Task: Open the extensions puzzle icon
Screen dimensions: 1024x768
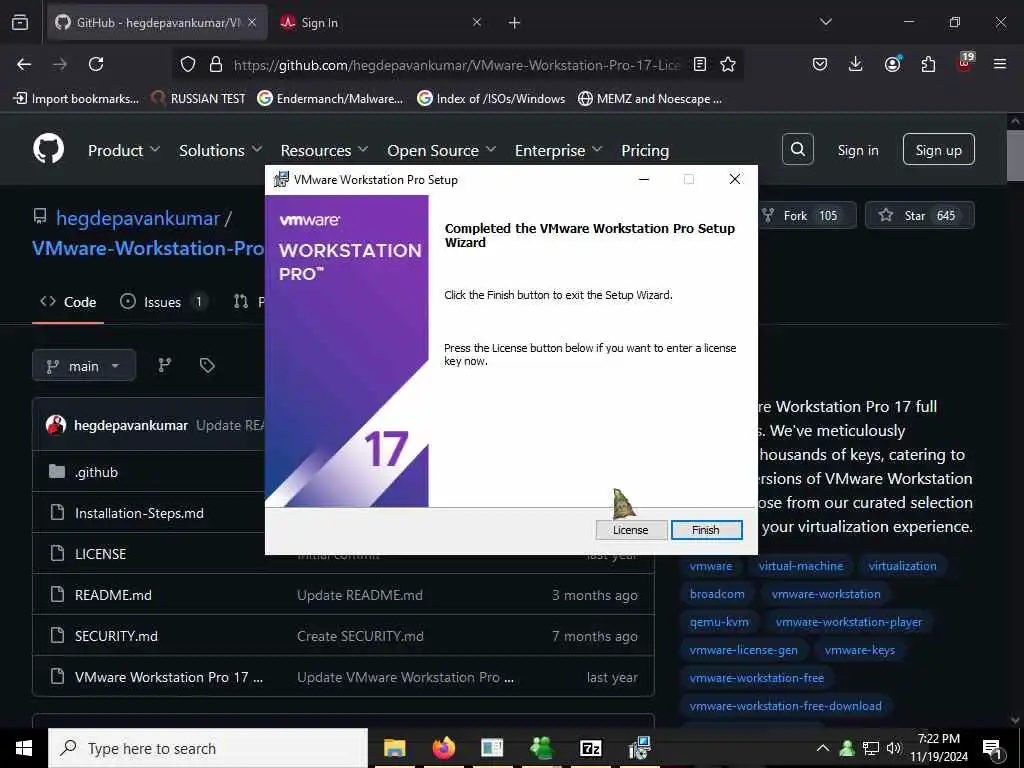Action: (x=928, y=64)
